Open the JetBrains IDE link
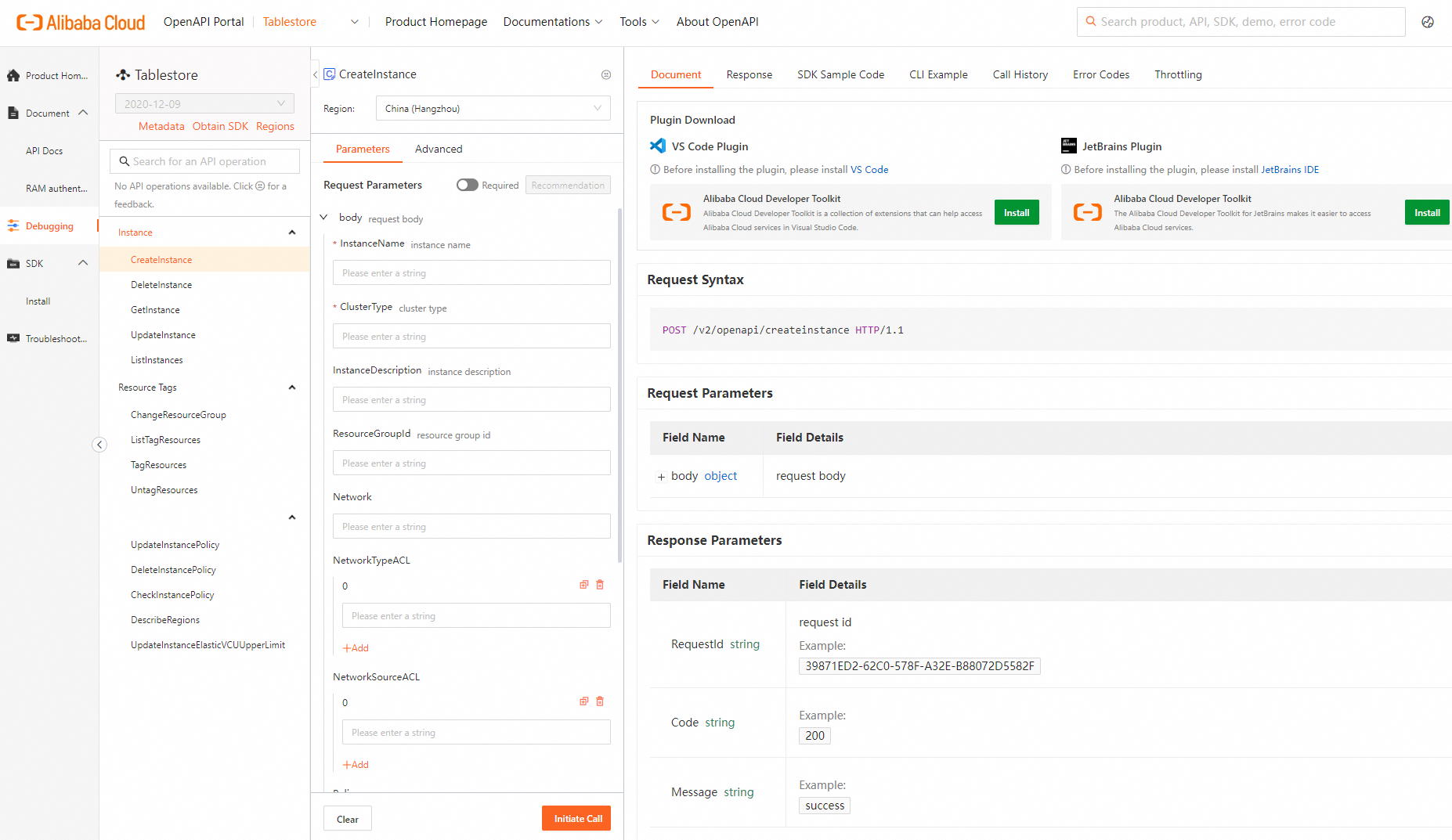1452x840 pixels. 1290,170
